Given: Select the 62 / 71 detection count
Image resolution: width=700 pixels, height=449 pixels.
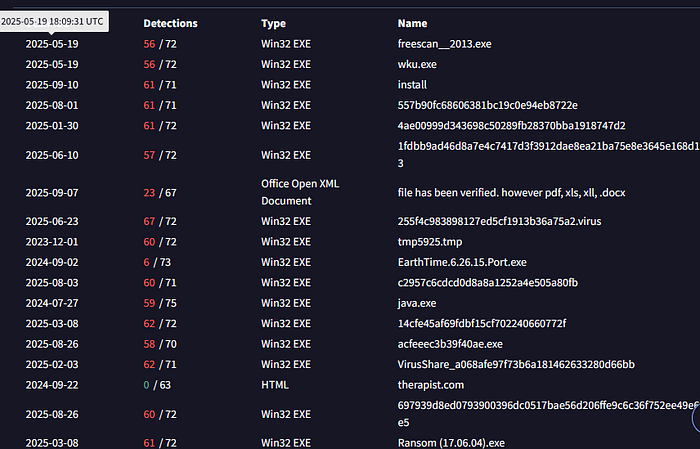Looking at the screenshot, I should point(160,365).
